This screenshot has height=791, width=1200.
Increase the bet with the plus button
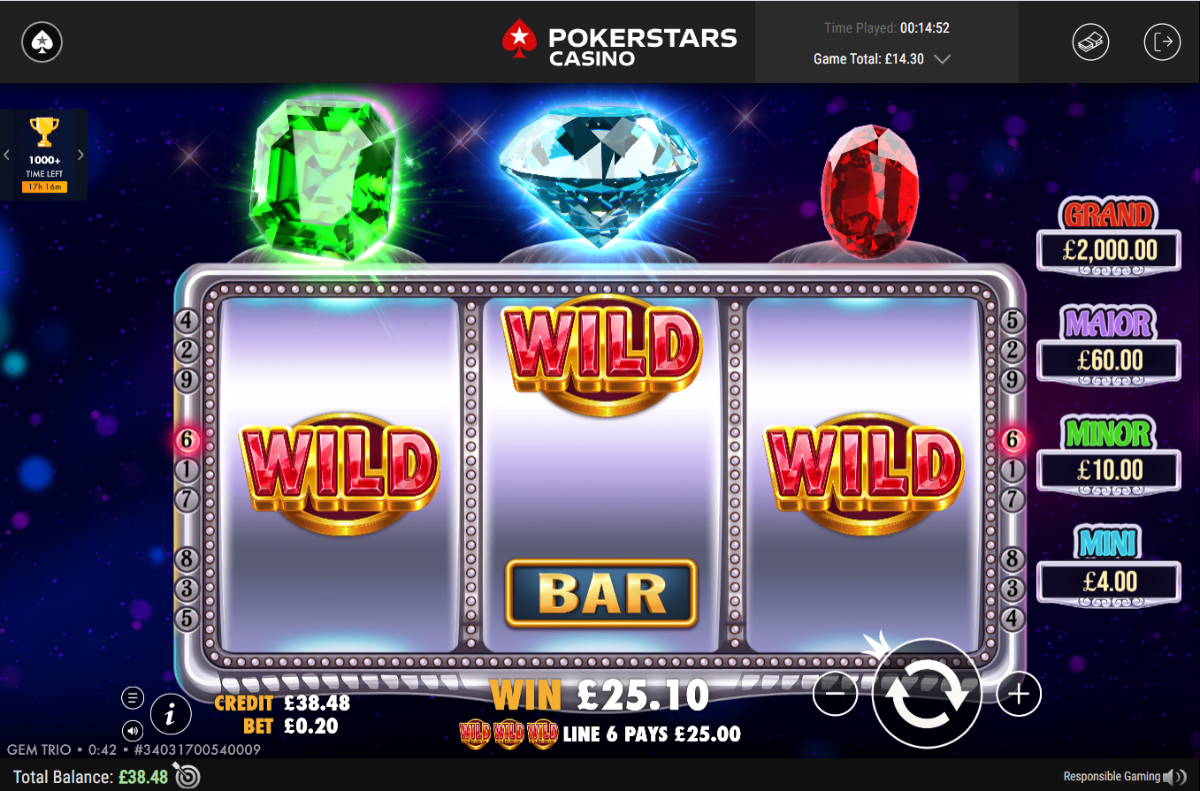tap(1019, 693)
